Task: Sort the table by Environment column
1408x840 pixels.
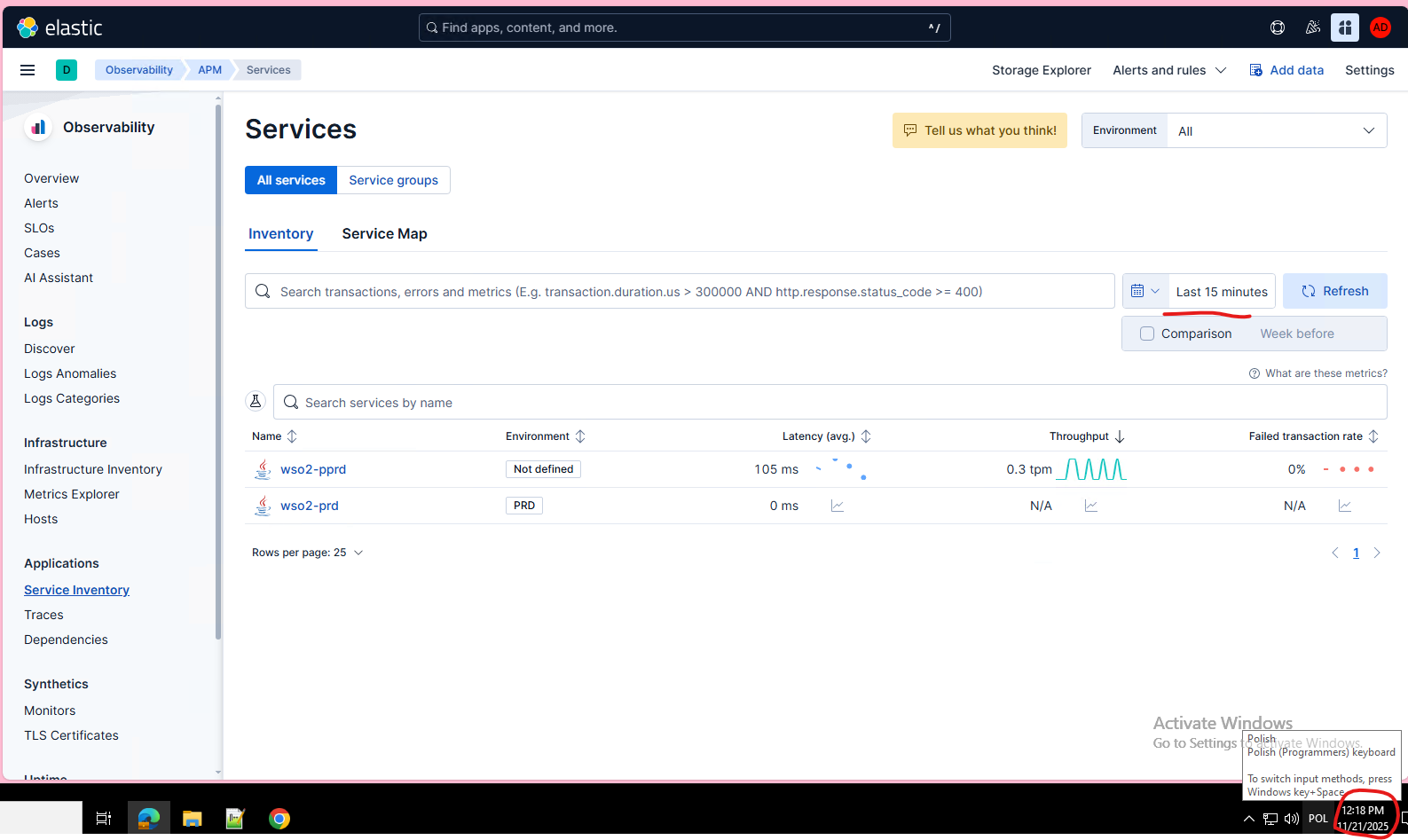Action: pyautogui.click(x=546, y=436)
